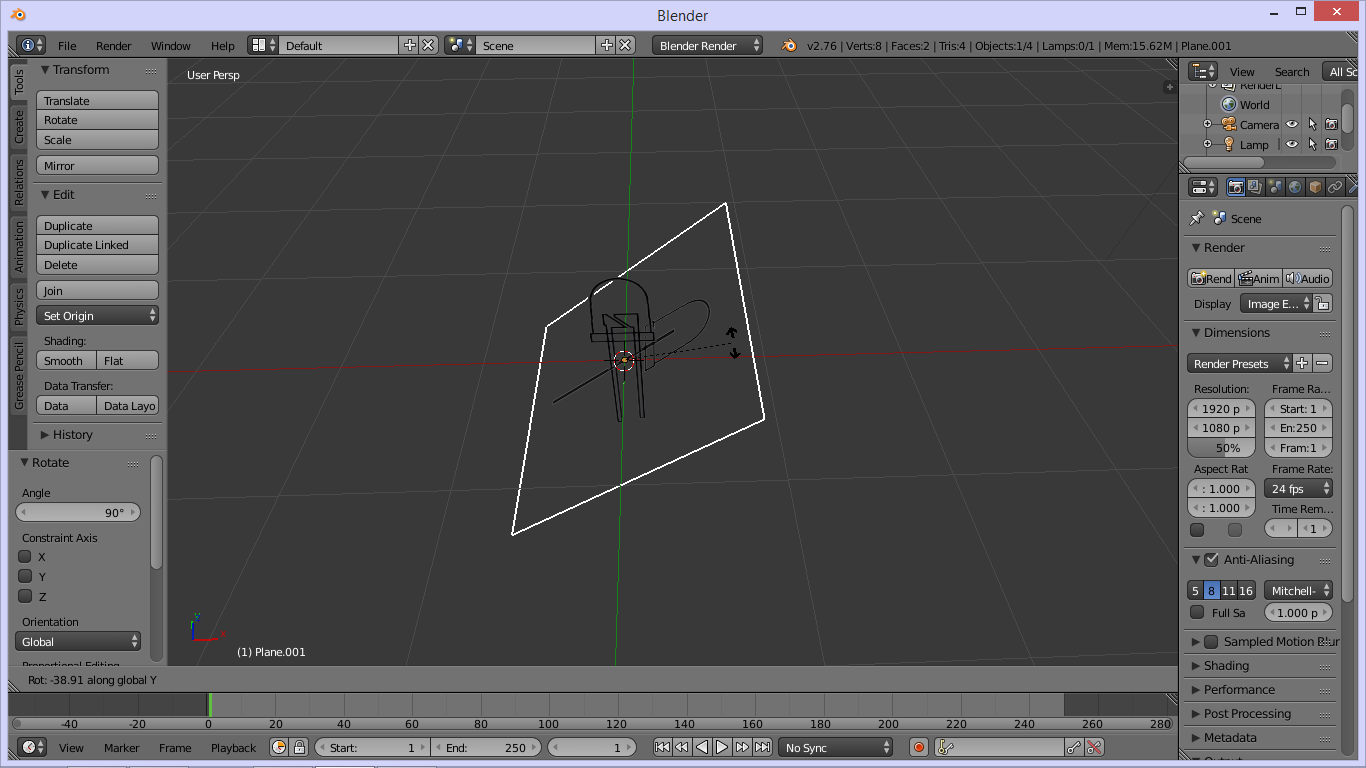Click the World globe icon in outliner

tap(1229, 104)
